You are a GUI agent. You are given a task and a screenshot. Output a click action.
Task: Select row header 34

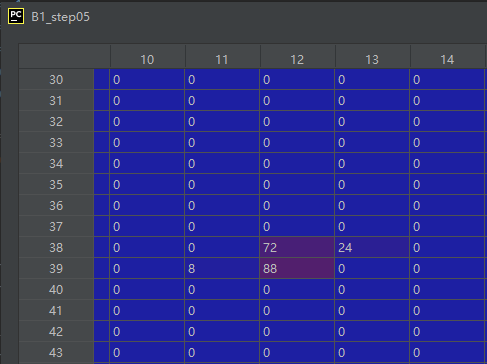(56, 164)
